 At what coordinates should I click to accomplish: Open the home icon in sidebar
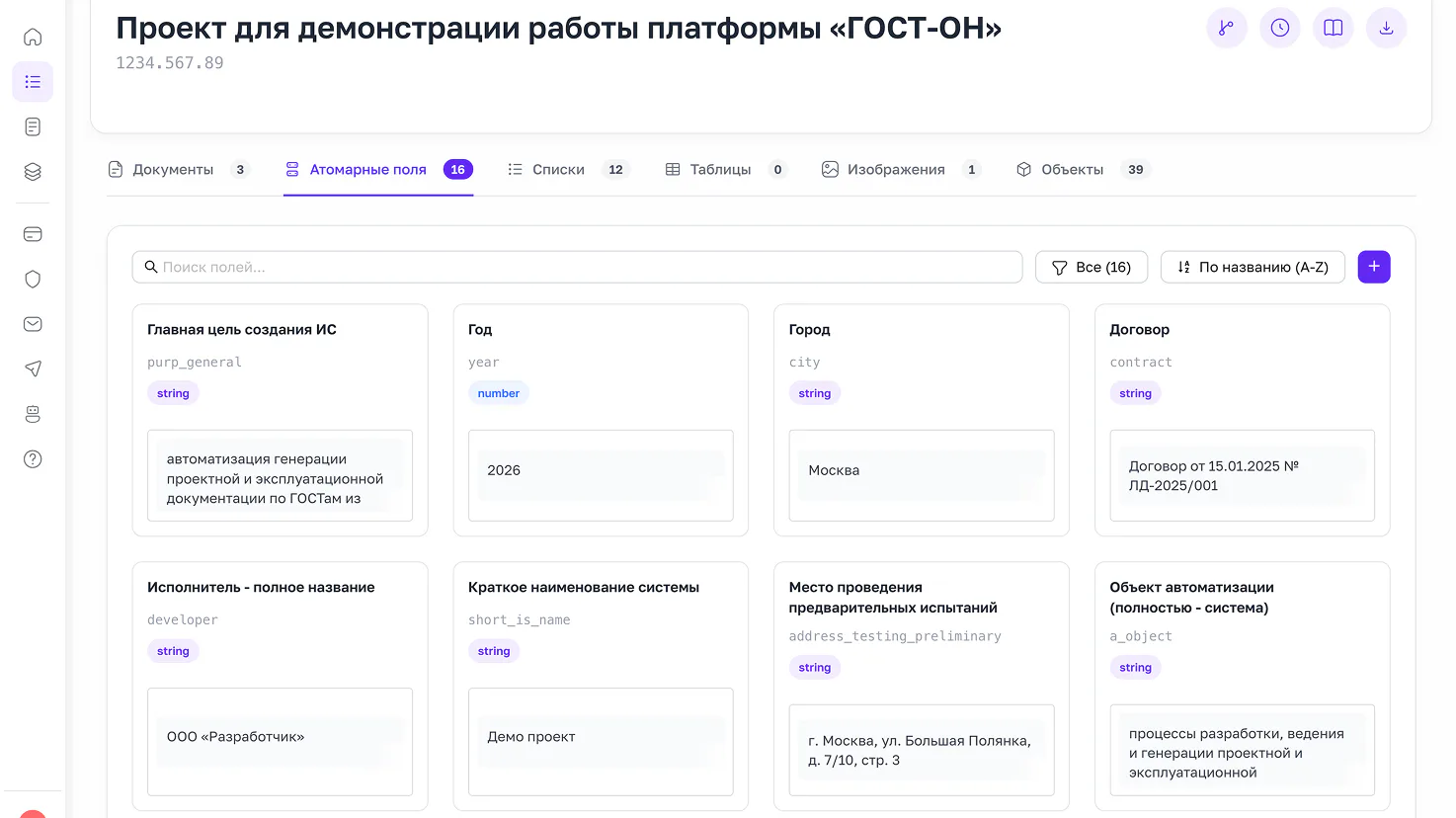[x=33, y=37]
